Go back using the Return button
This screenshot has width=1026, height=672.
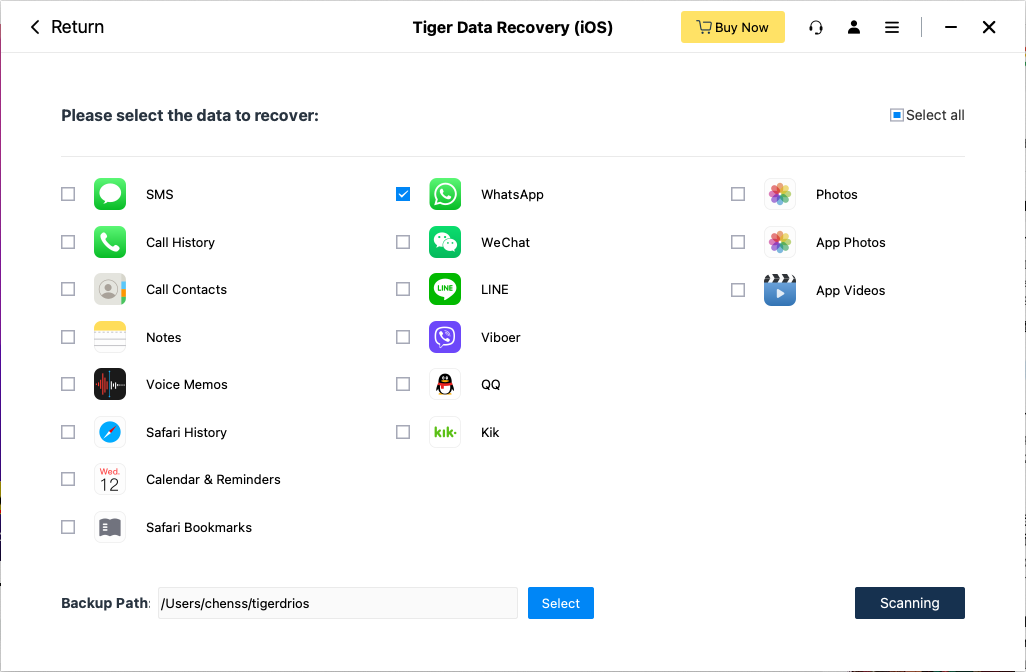[67, 27]
